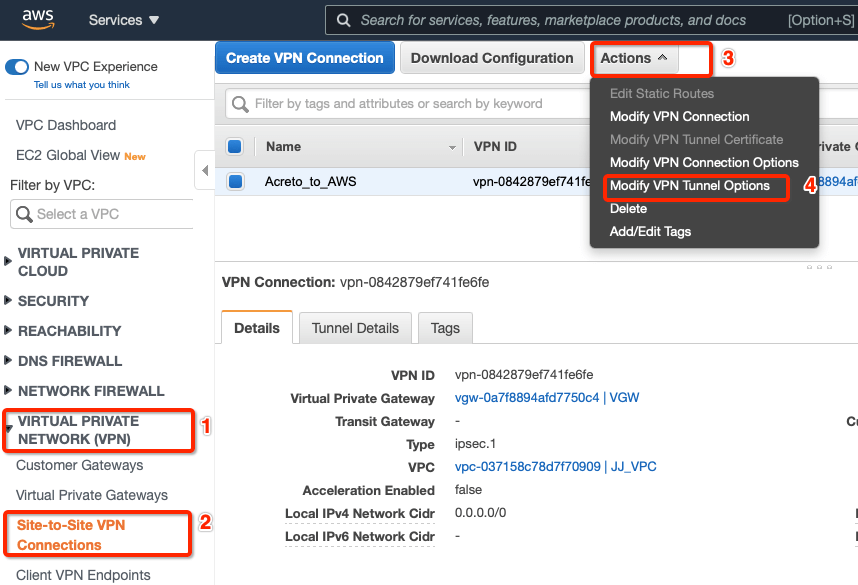The image size is (858, 585).
Task: Click Local IPv4 Network Cidr label
Action: tap(360, 513)
